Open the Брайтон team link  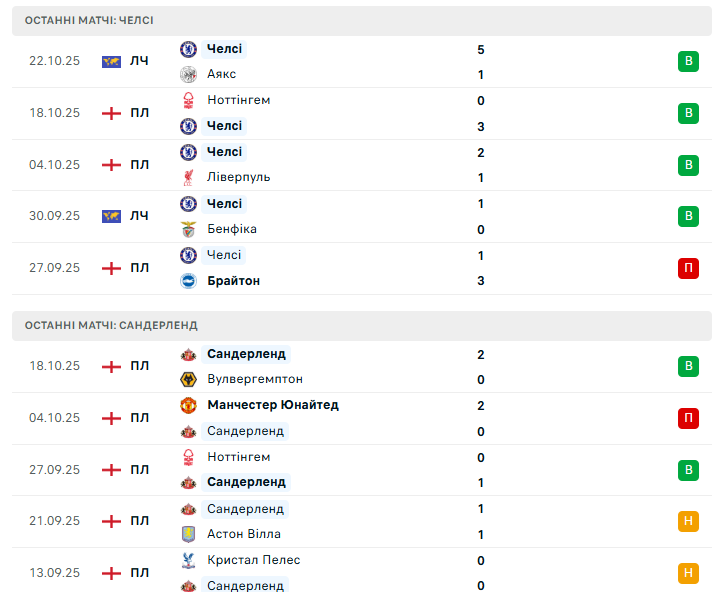click(233, 281)
